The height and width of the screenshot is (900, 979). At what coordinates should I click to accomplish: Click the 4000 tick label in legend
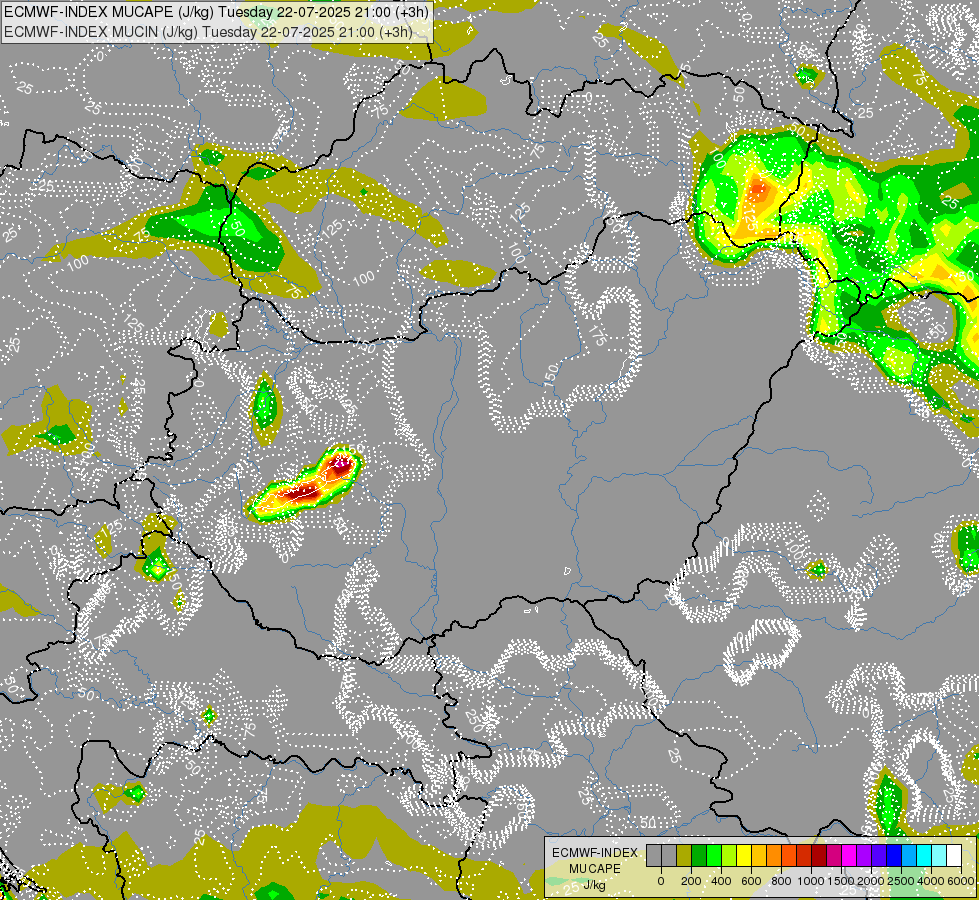click(931, 881)
